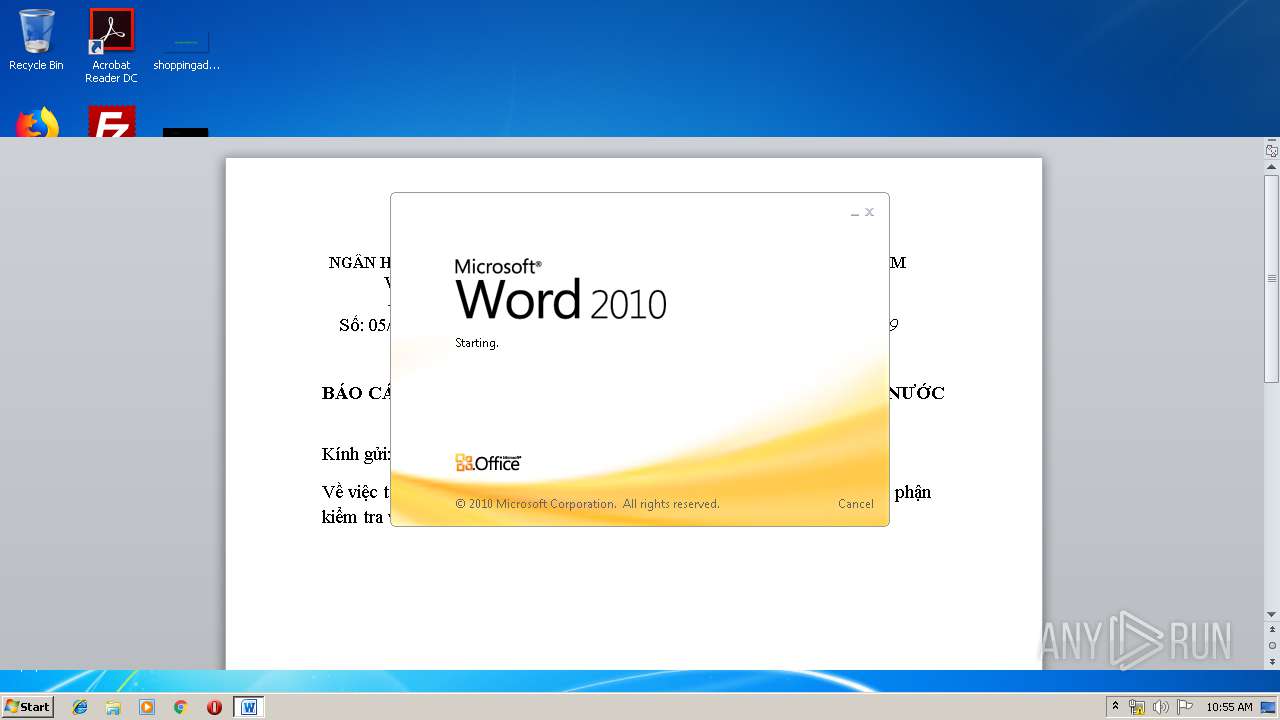Viewport: 1280px width, 720px height.
Task: Open the Recycle Bin desktop icon
Action: click(x=36, y=40)
